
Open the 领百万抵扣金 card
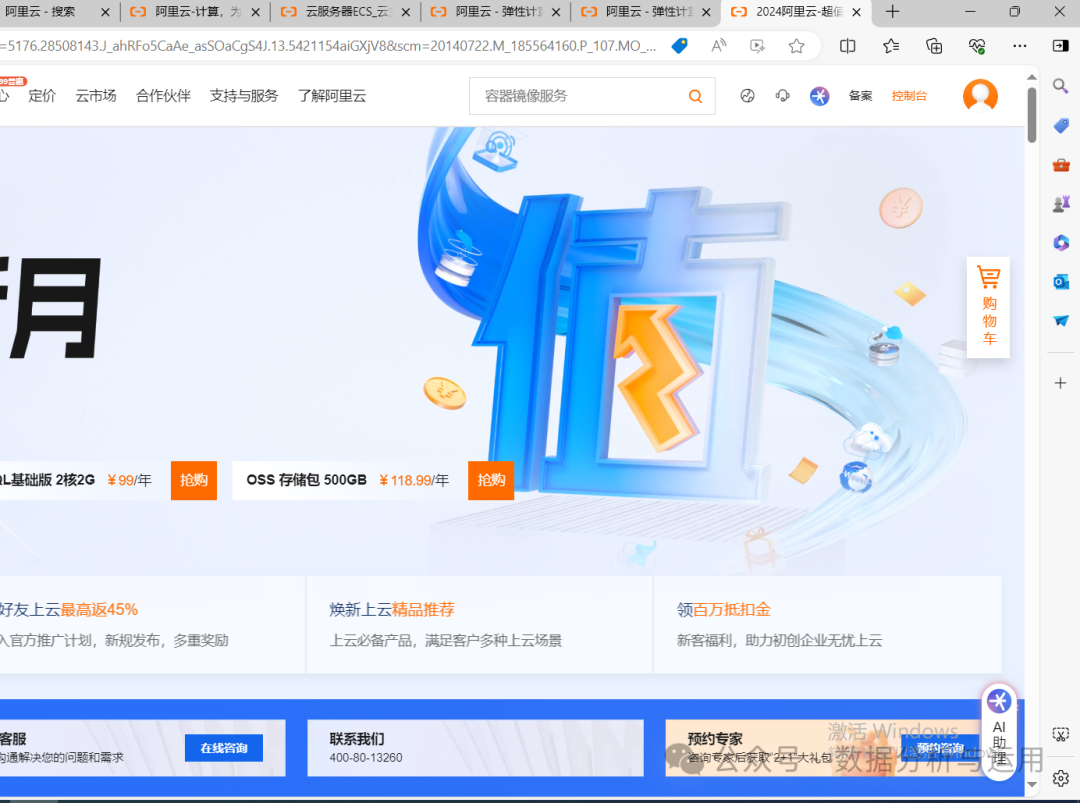[x=827, y=625]
